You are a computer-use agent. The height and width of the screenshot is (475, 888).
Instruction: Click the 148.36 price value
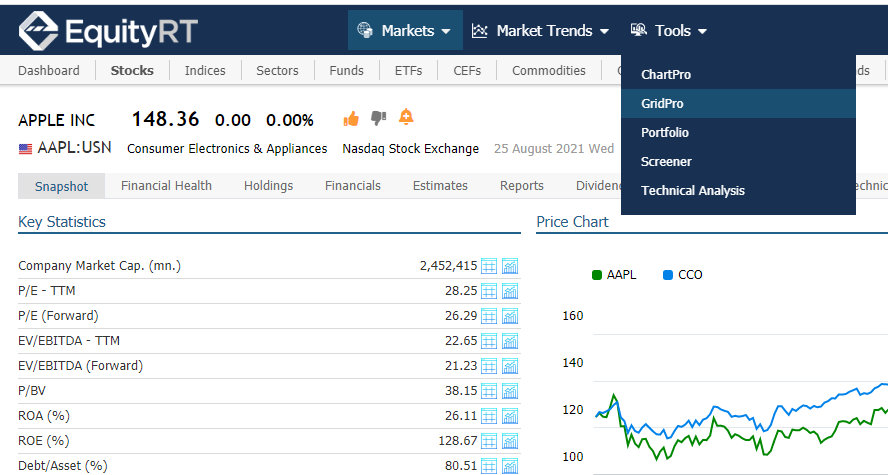click(165, 119)
